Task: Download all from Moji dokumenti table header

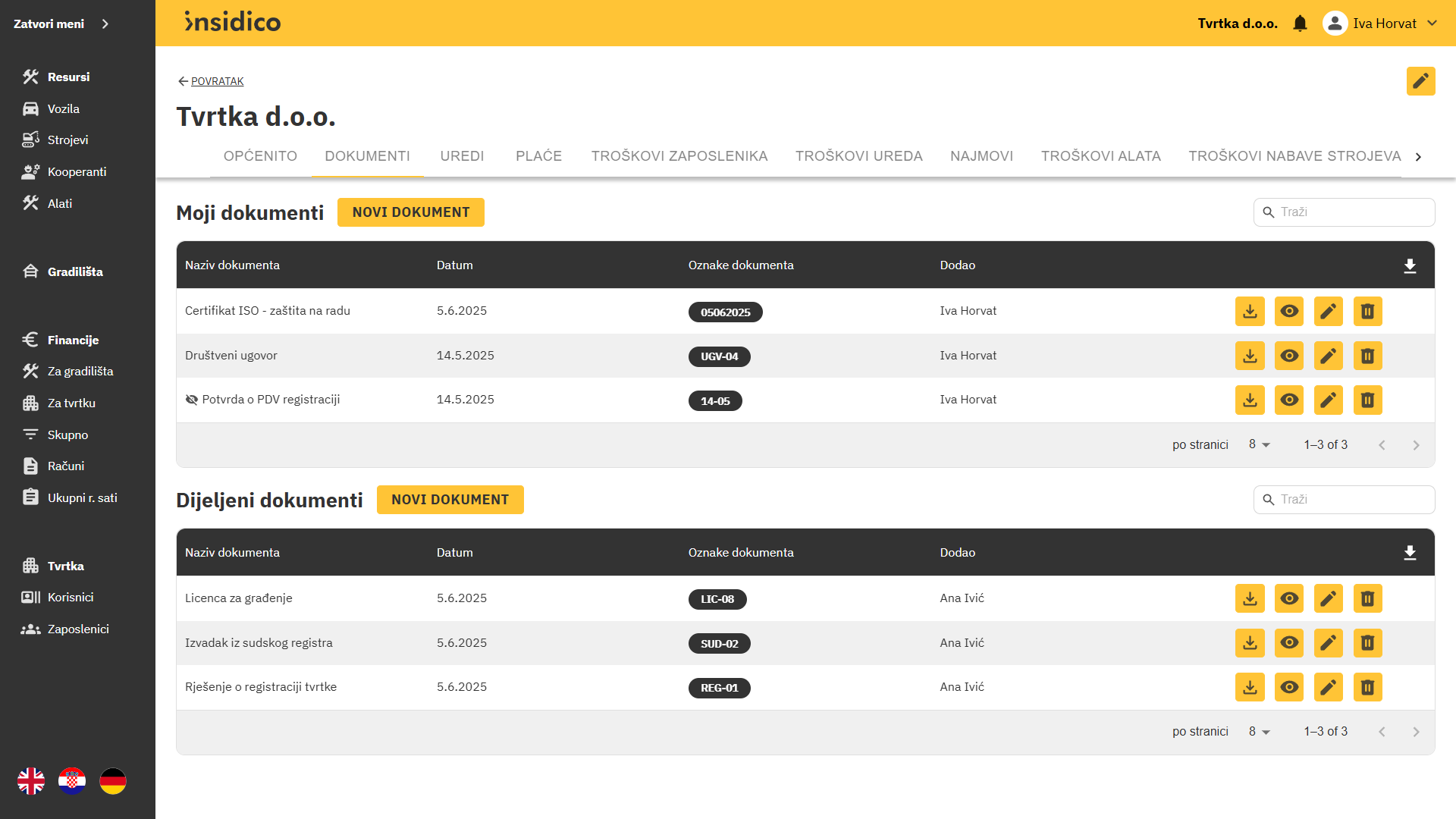Action: pyautogui.click(x=1410, y=265)
